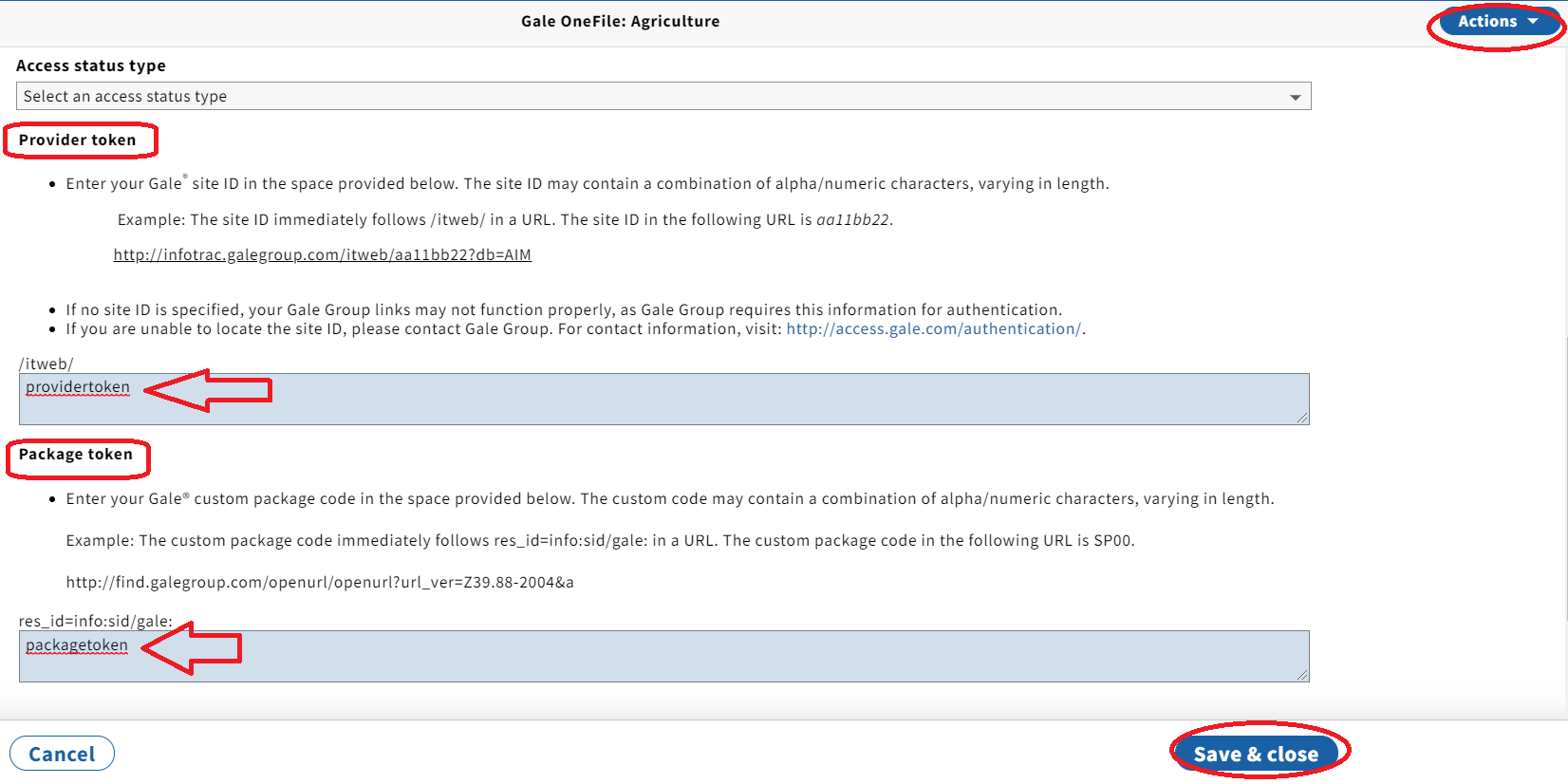Viewport: 1568px width, 784px height.
Task: Click the 'If you are unable to locate' bullet text
Action: coord(576,328)
